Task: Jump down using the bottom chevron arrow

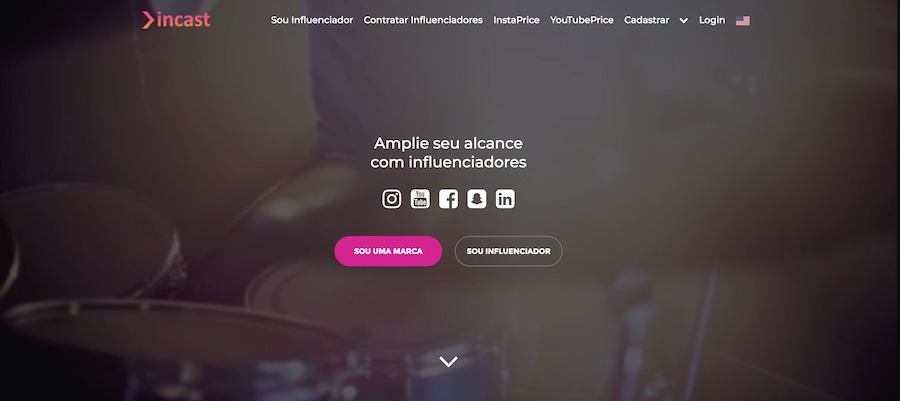Action: (x=448, y=361)
